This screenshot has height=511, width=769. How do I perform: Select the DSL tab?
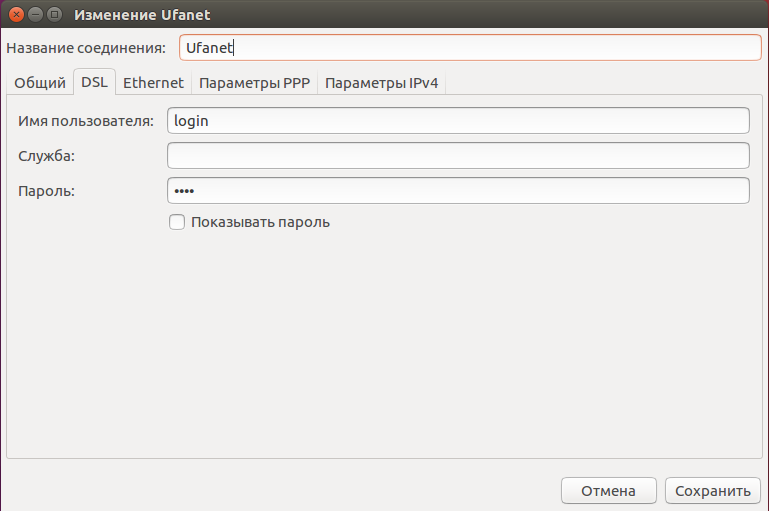pos(94,81)
